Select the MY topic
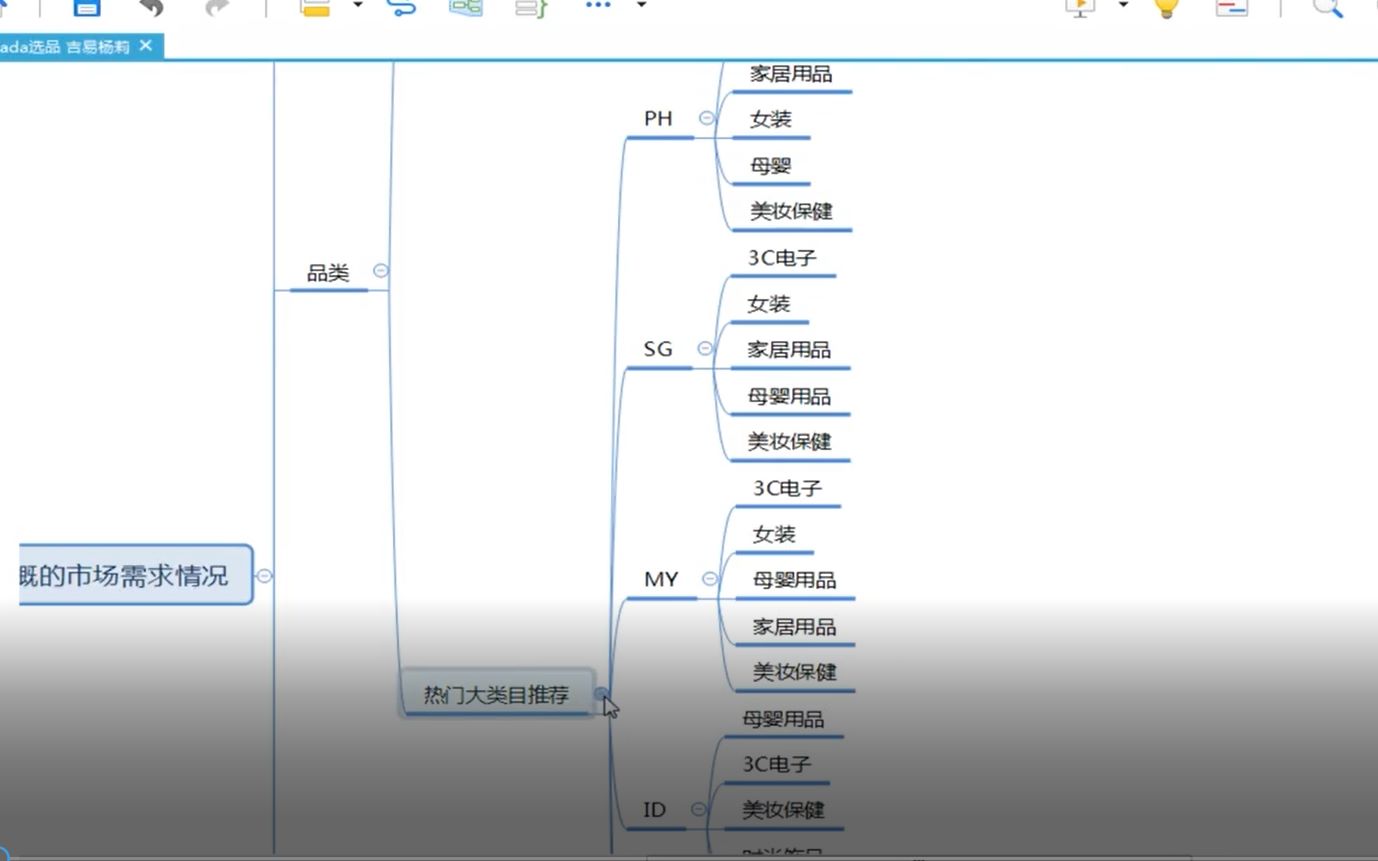Viewport: 1378px width, 861px height. [661, 579]
